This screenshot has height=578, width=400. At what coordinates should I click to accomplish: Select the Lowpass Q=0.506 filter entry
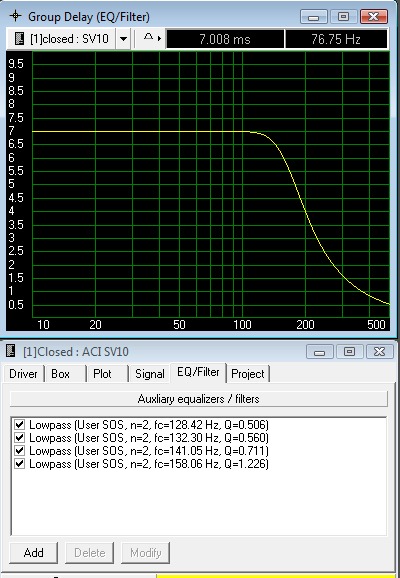(149, 425)
